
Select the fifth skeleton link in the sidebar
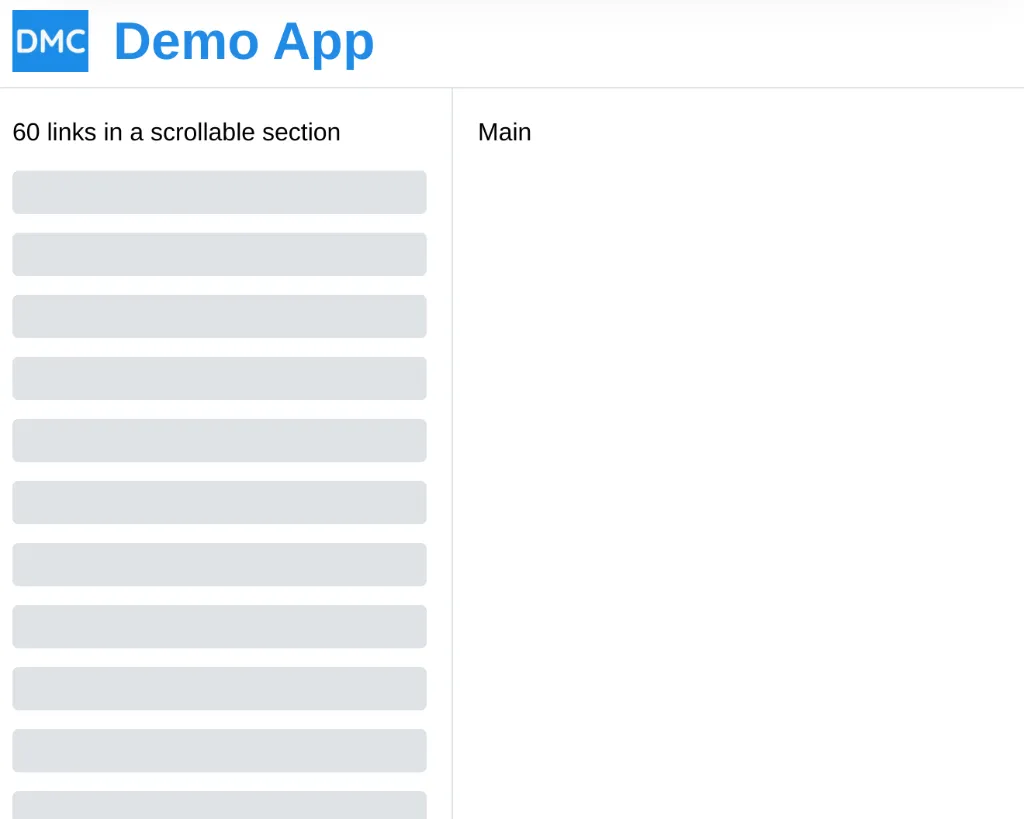pos(219,440)
